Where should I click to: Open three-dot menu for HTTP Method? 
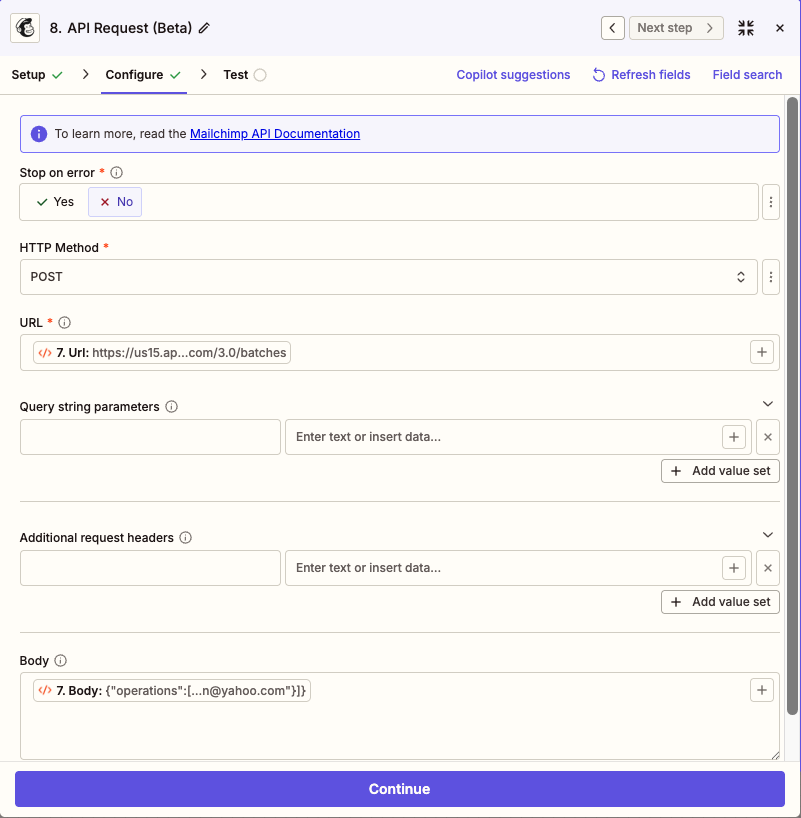pyautogui.click(x=771, y=277)
